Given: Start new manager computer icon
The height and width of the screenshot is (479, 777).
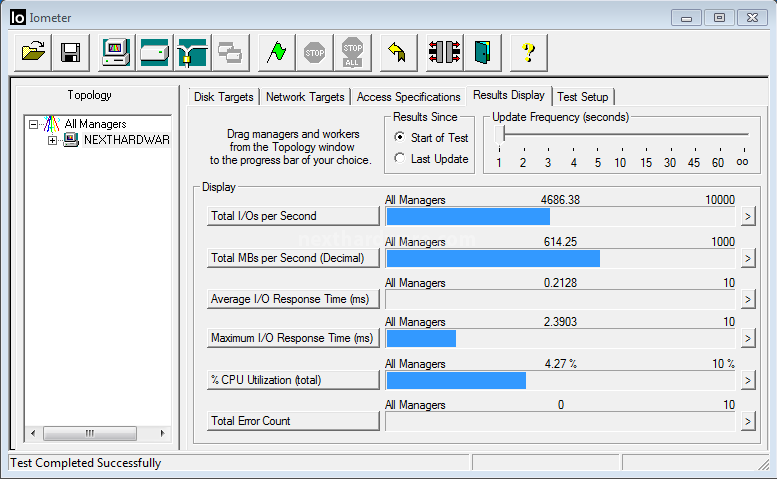Looking at the screenshot, I should pos(116,53).
